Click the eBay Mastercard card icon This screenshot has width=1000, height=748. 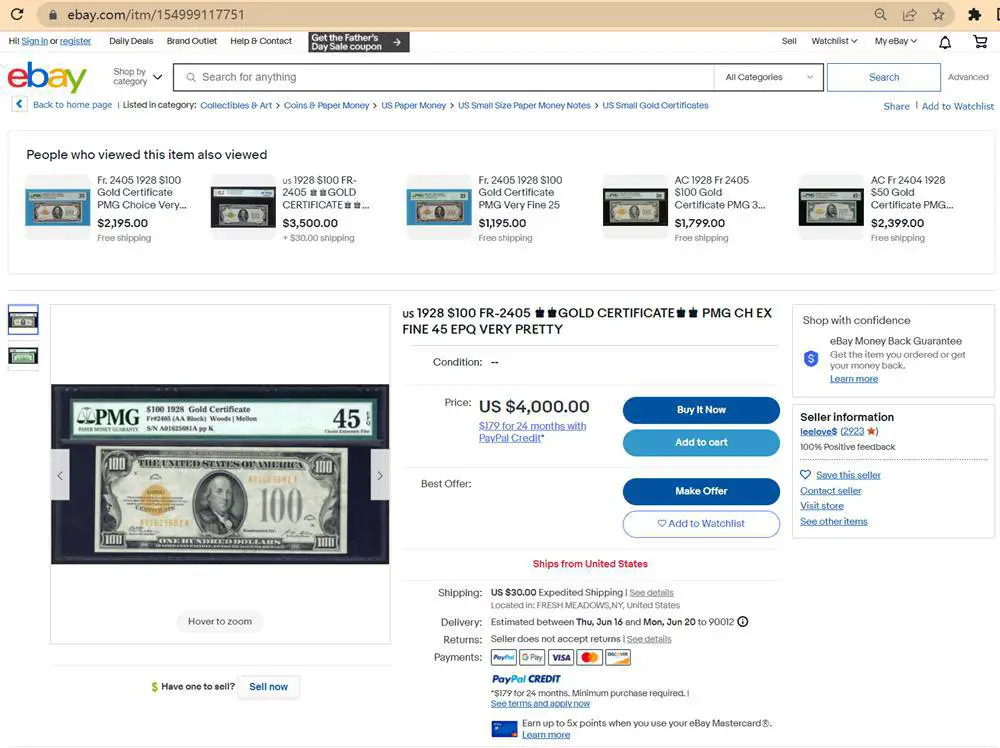504,729
